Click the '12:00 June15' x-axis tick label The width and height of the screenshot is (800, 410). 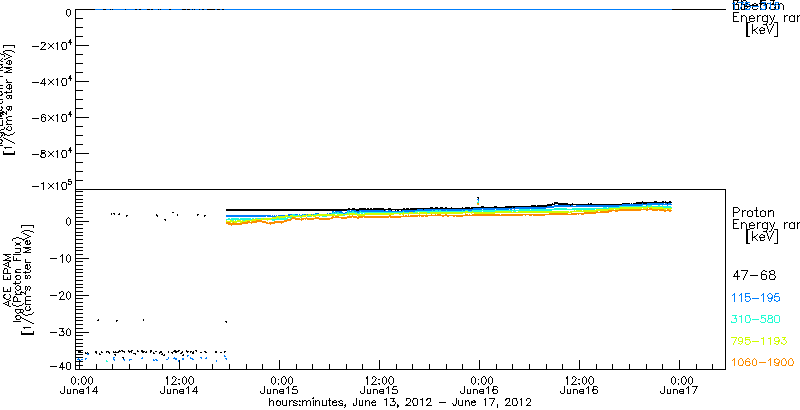pyautogui.click(x=379, y=386)
